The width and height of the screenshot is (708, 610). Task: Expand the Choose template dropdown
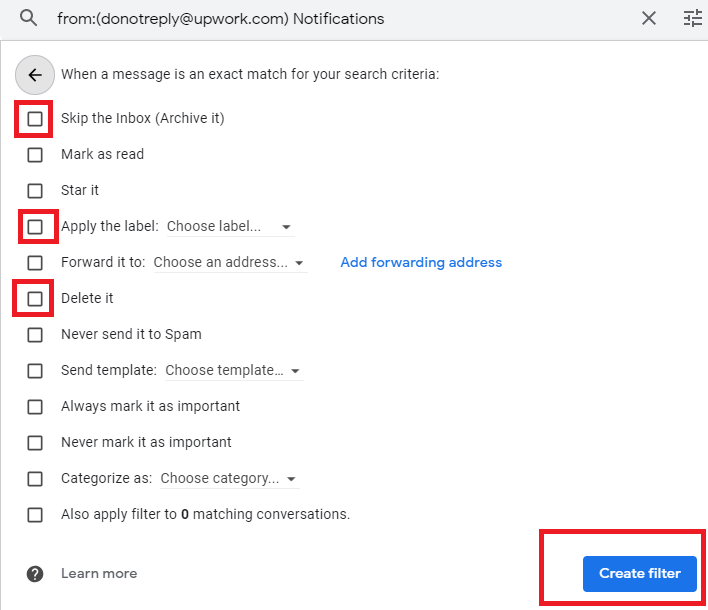[234, 371]
